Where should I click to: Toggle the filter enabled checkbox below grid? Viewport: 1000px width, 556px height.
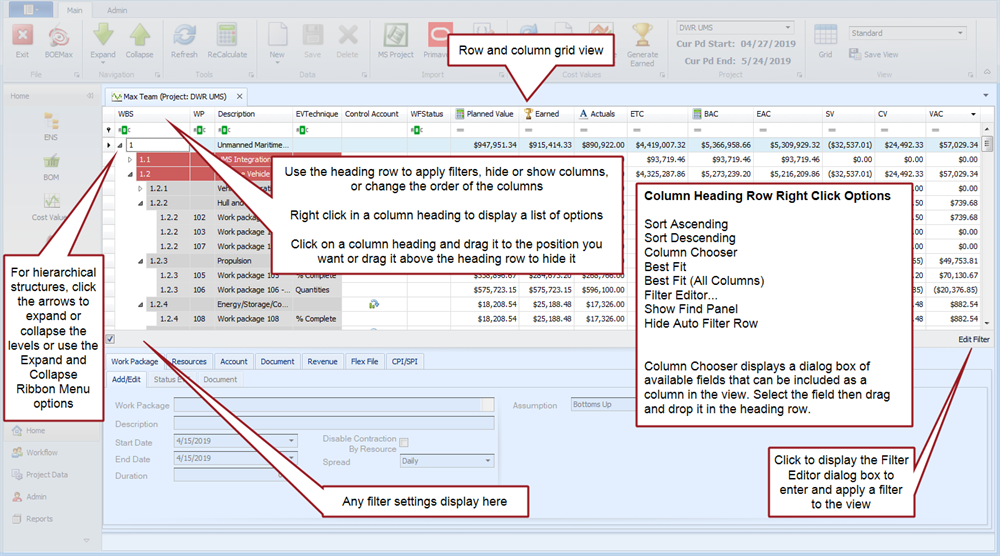[x=110, y=340]
